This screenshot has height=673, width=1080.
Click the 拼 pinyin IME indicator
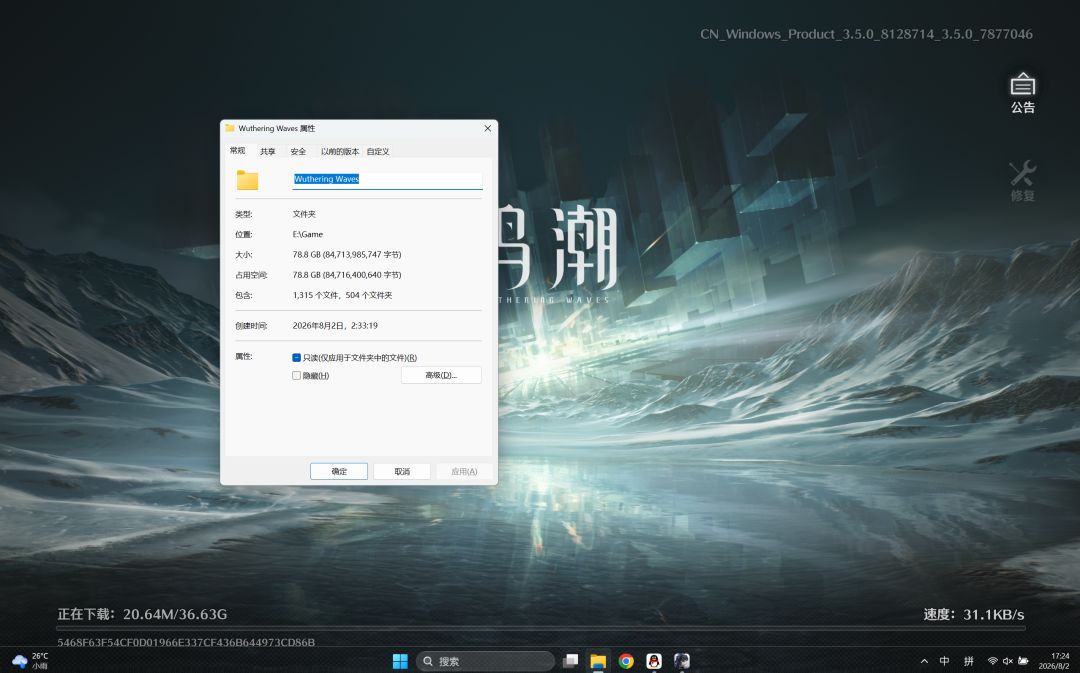pyautogui.click(x=968, y=661)
